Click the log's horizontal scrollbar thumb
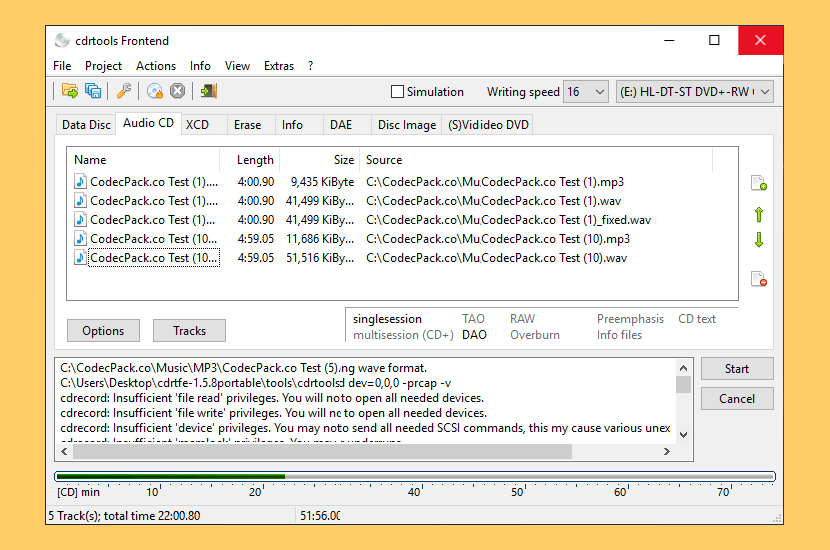This screenshot has width=830, height=550. 322,452
